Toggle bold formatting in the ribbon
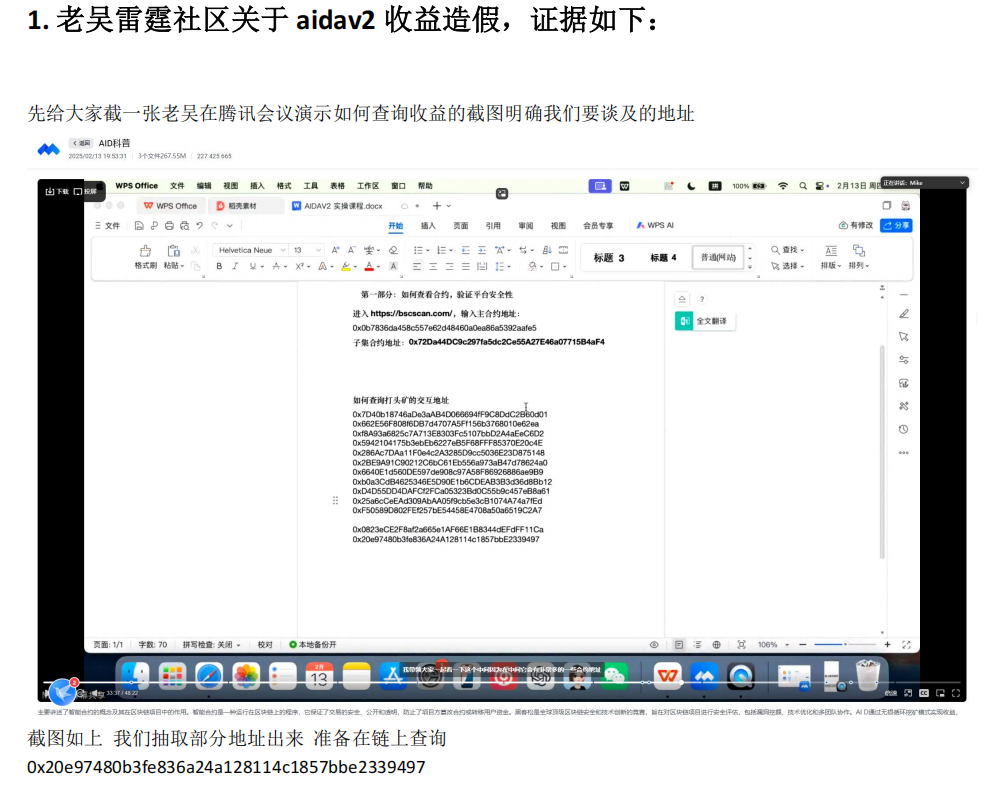 pyautogui.click(x=220, y=267)
